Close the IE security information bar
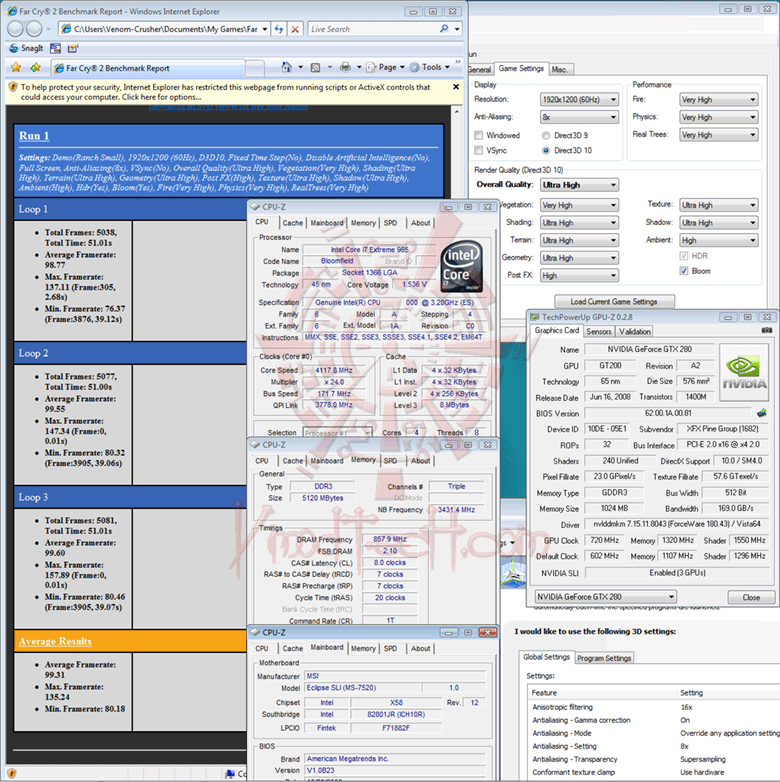 pyautogui.click(x=456, y=87)
